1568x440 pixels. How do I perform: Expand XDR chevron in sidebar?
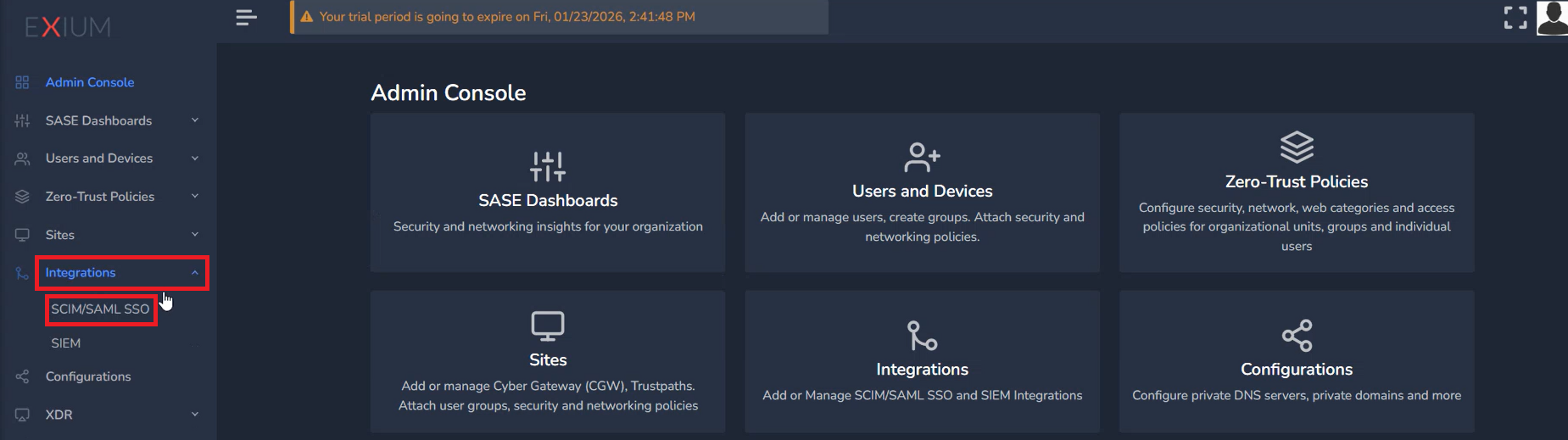[195, 415]
